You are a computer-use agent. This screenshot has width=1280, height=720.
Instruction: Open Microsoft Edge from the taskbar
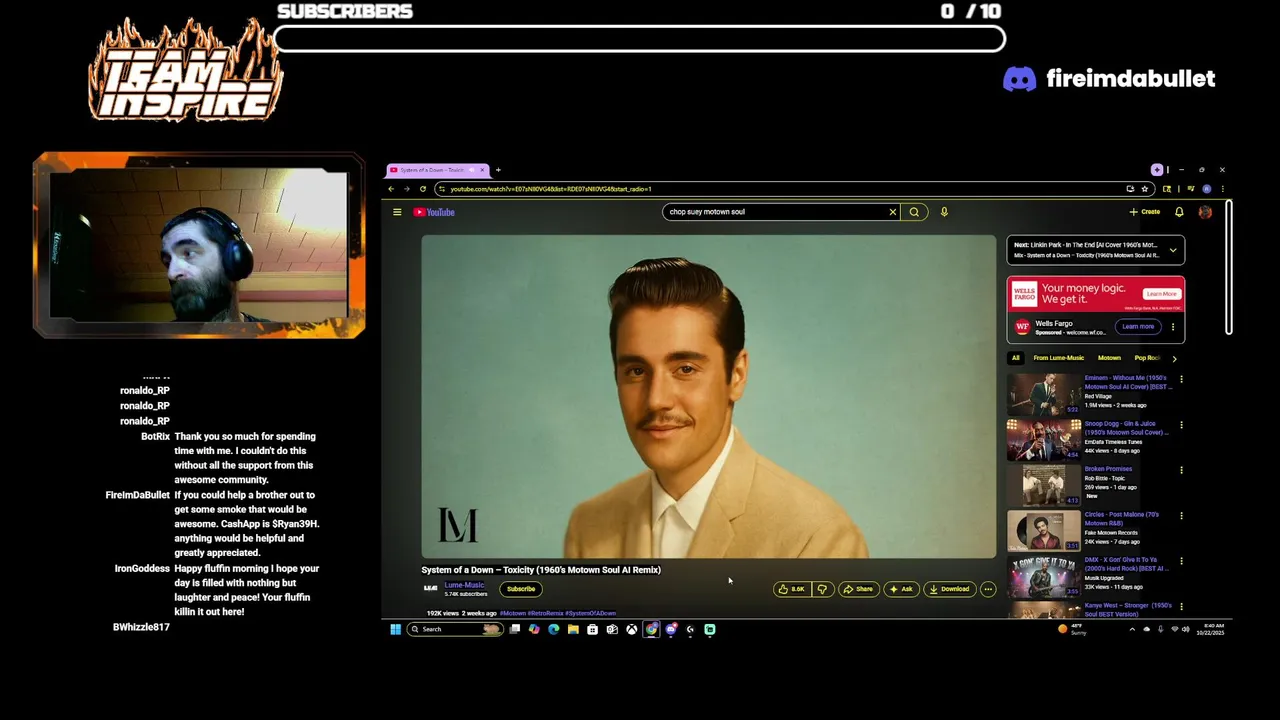[x=553, y=629]
